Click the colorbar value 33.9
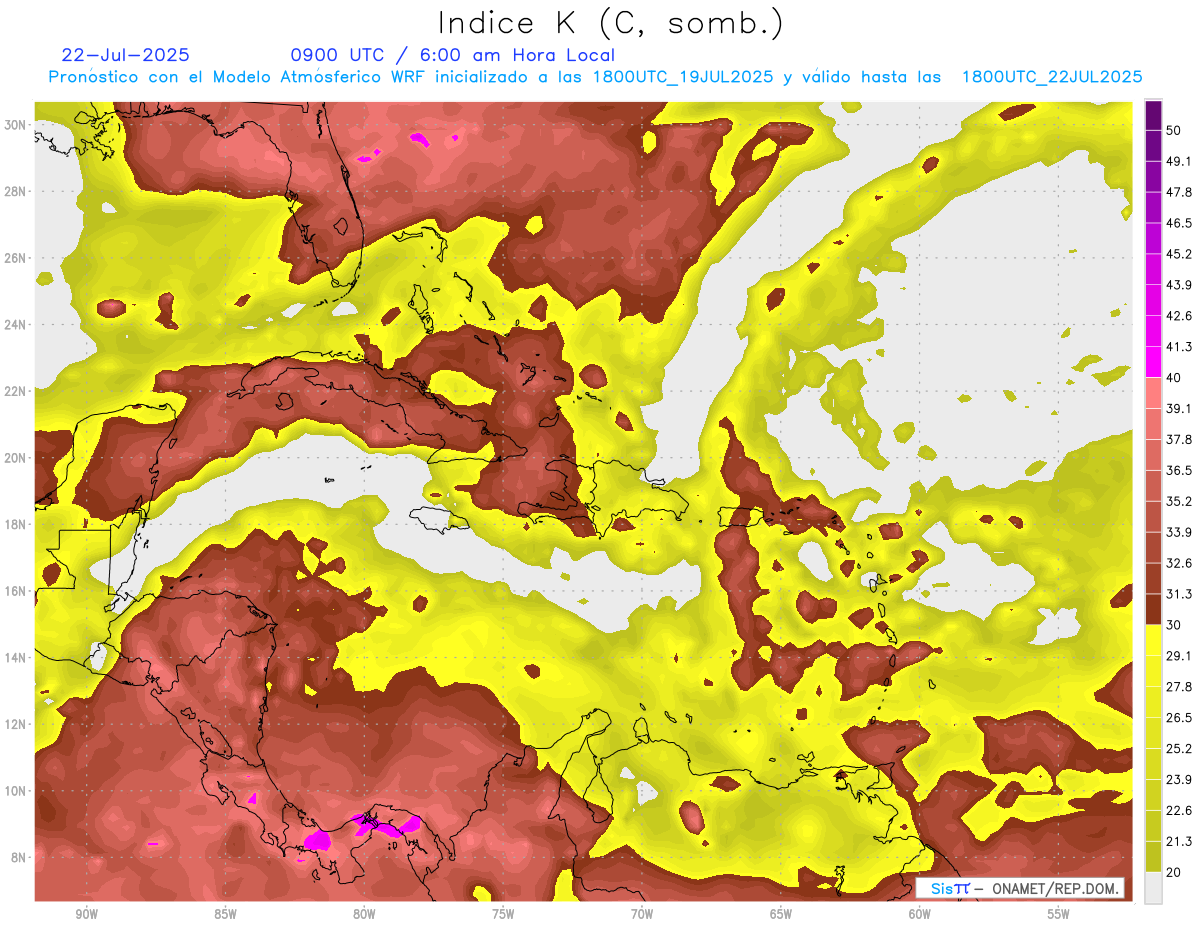Image resolution: width=1200 pixels, height=927 pixels. click(x=1178, y=532)
